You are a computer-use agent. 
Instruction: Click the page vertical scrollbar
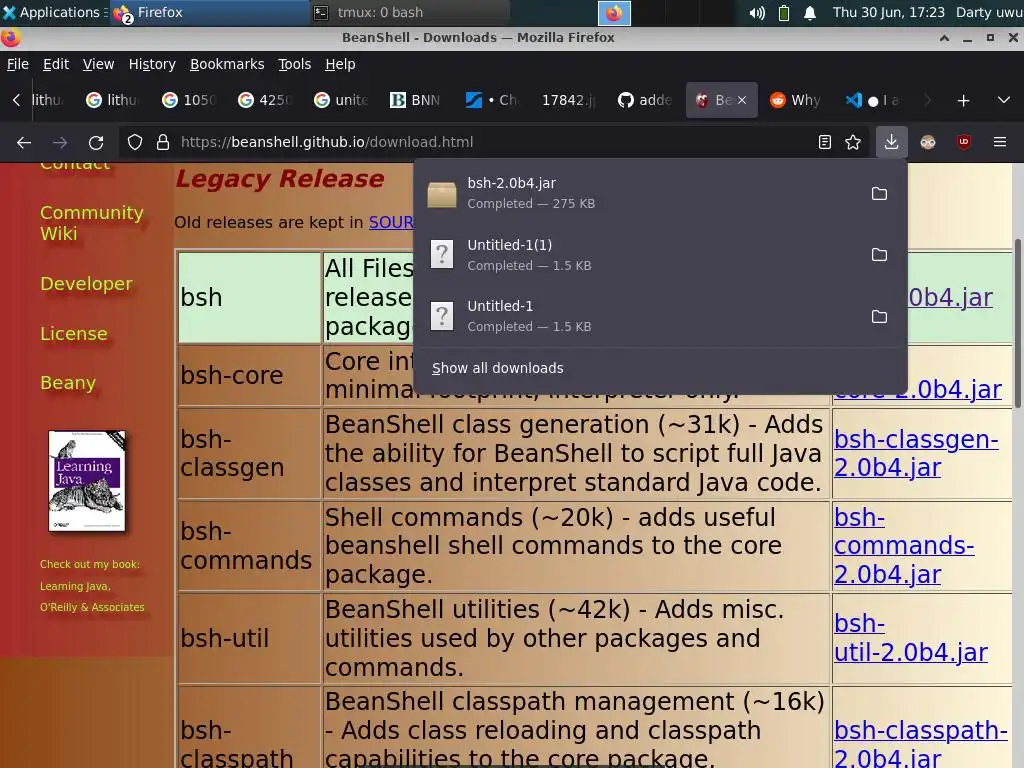[1017, 323]
